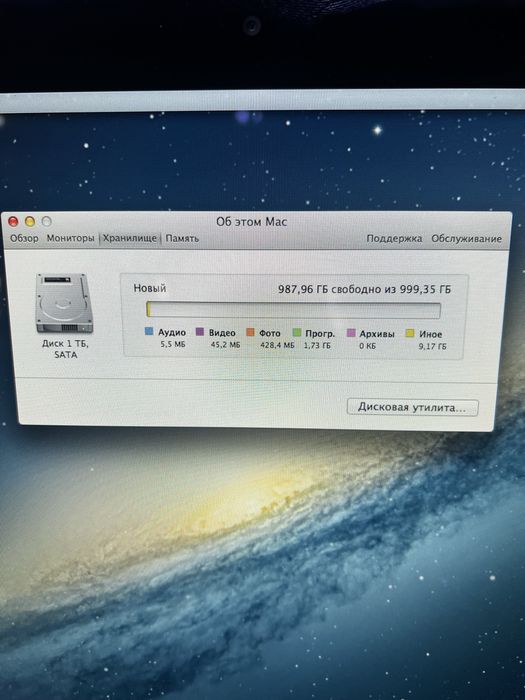Click the purple Видео color swatch
The image size is (525, 700).
point(200,332)
